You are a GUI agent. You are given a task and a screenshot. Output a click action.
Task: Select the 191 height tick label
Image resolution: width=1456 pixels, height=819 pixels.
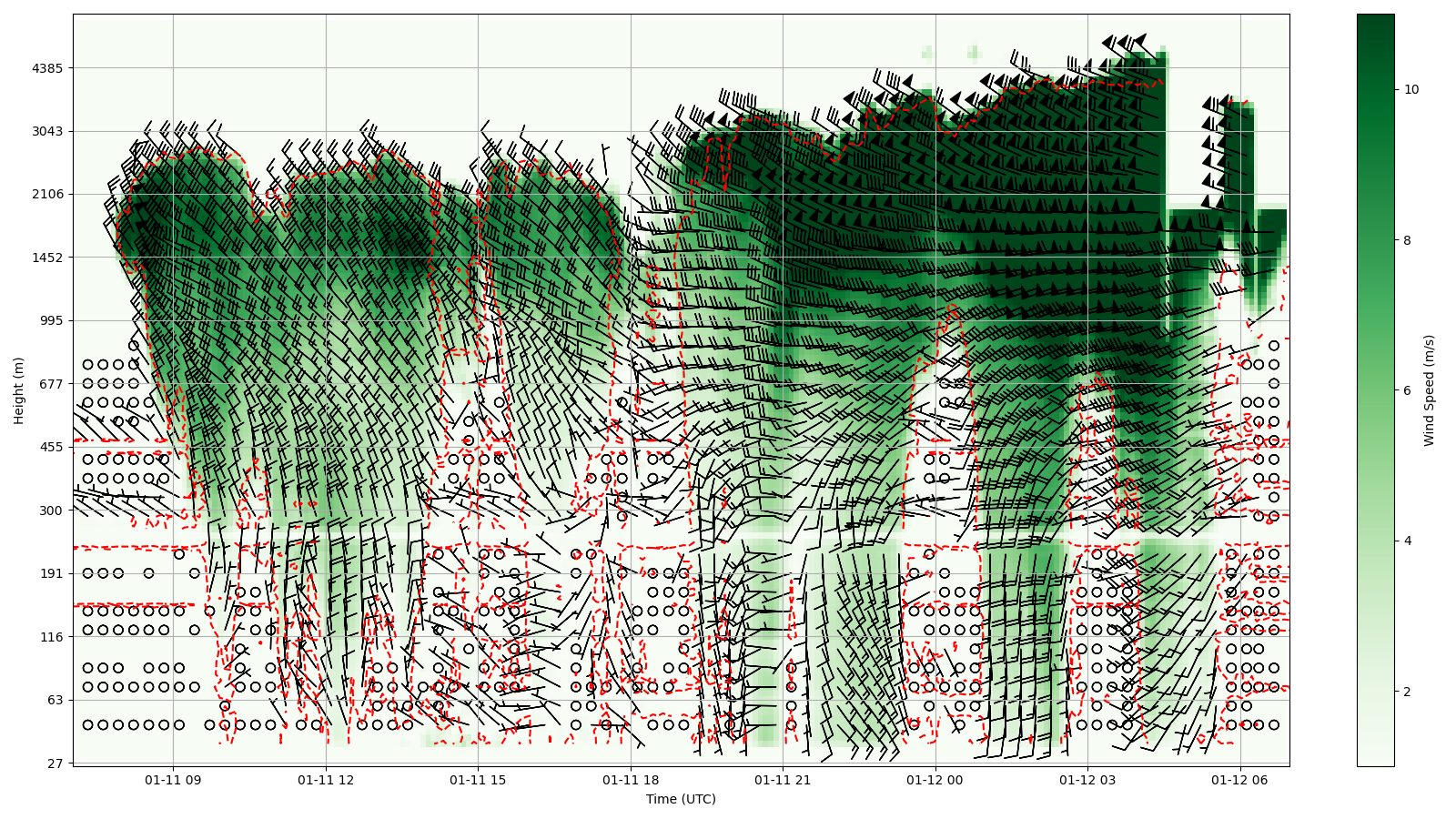(x=51, y=573)
